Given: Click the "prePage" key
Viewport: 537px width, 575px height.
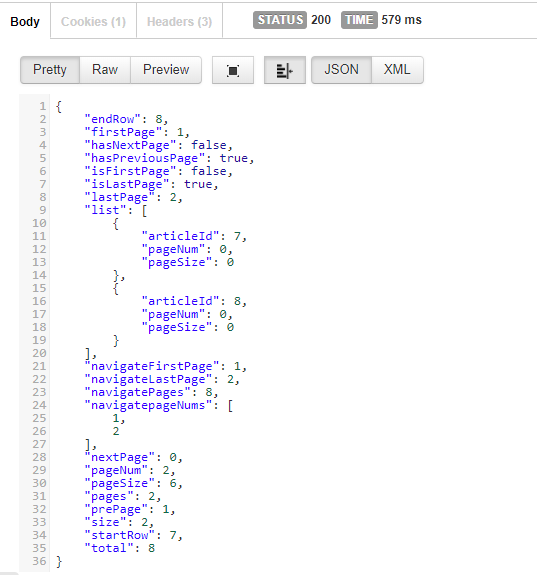Looking at the screenshot, I should [116, 509].
